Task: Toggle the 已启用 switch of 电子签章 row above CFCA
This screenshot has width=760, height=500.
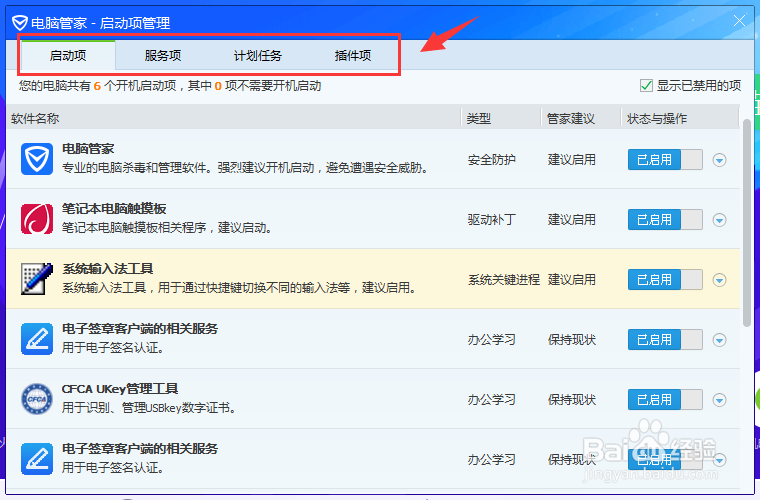Action: (x=665, y=340)
